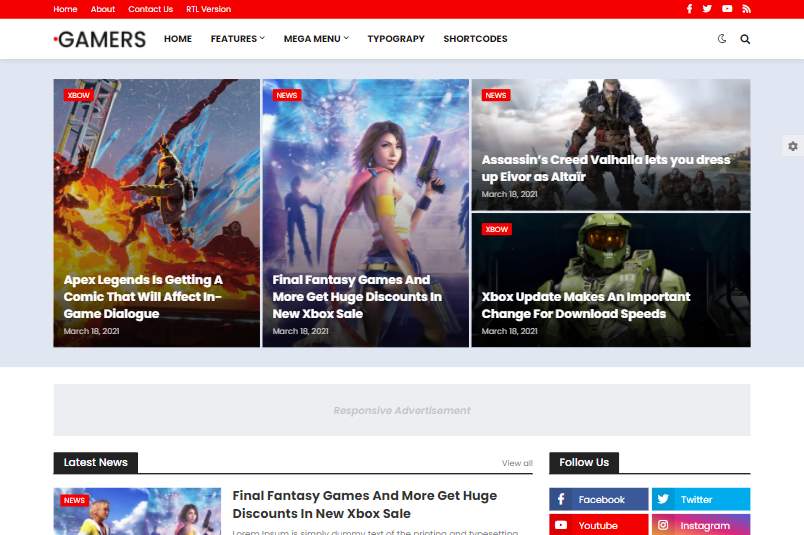Click the Youtube follow button
Image resolution: width=804 pixels, height=535 pixels.
[598, 525]
